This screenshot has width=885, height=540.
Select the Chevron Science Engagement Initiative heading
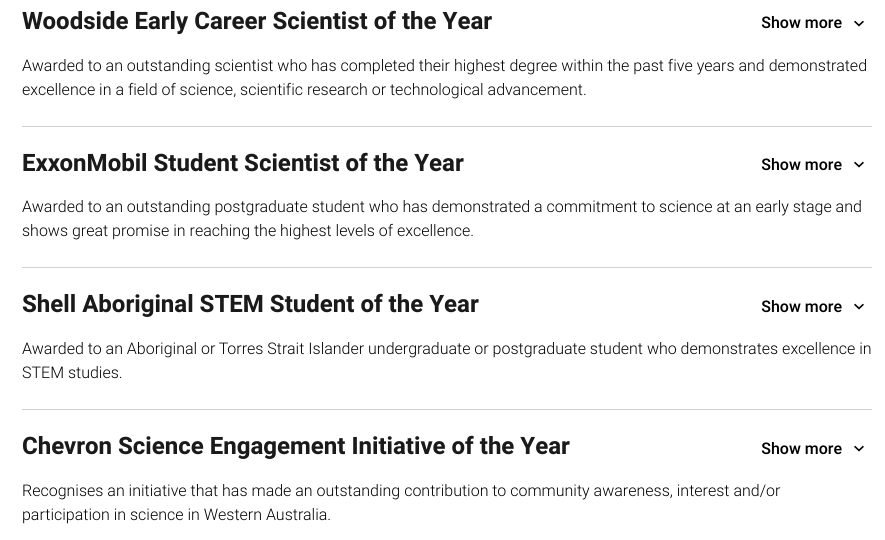pos(296,446)
